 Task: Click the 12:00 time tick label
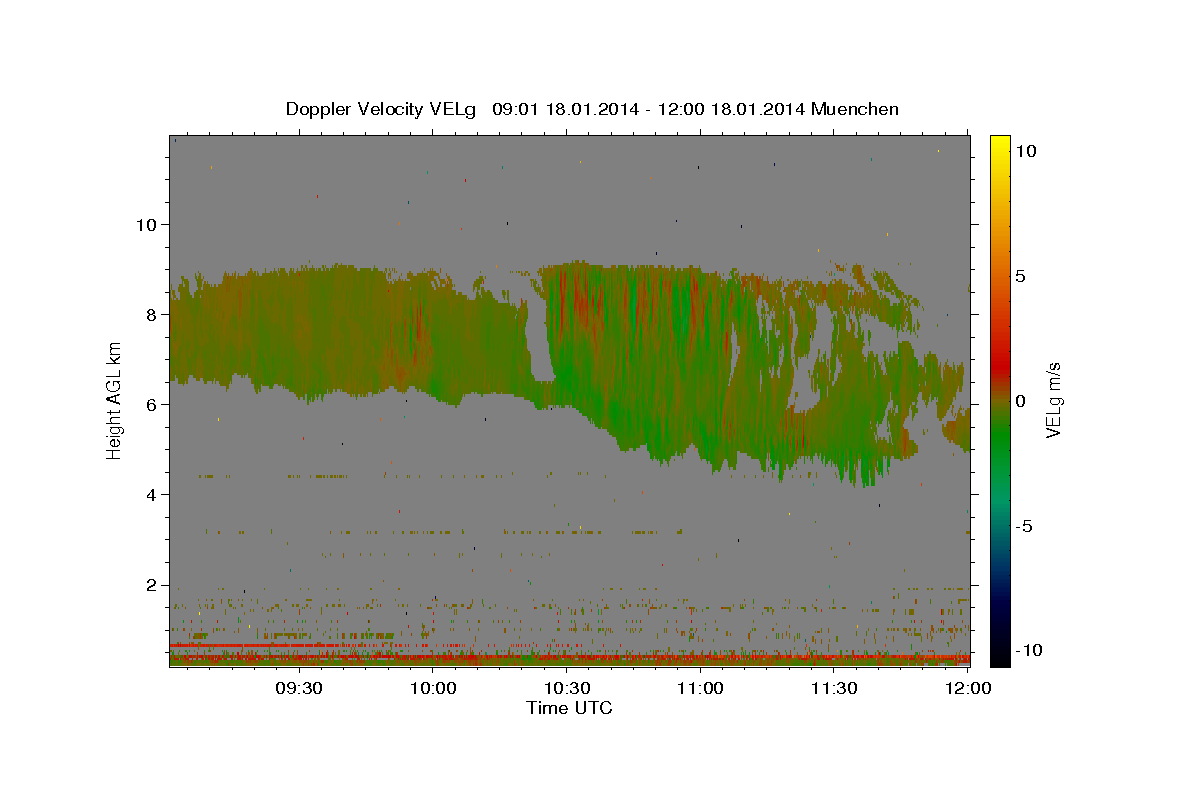point(967,688)
